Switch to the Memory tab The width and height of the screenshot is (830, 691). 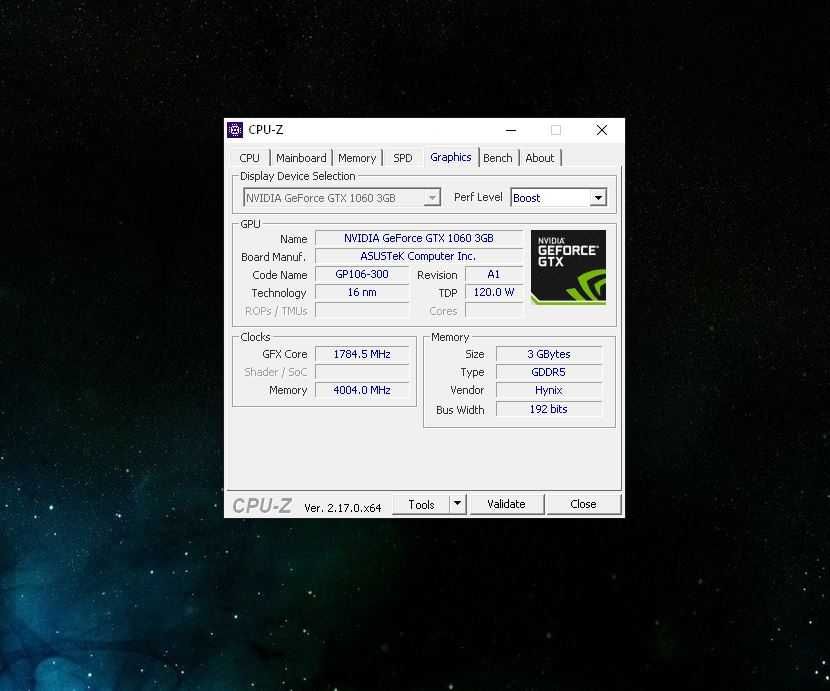357,158
